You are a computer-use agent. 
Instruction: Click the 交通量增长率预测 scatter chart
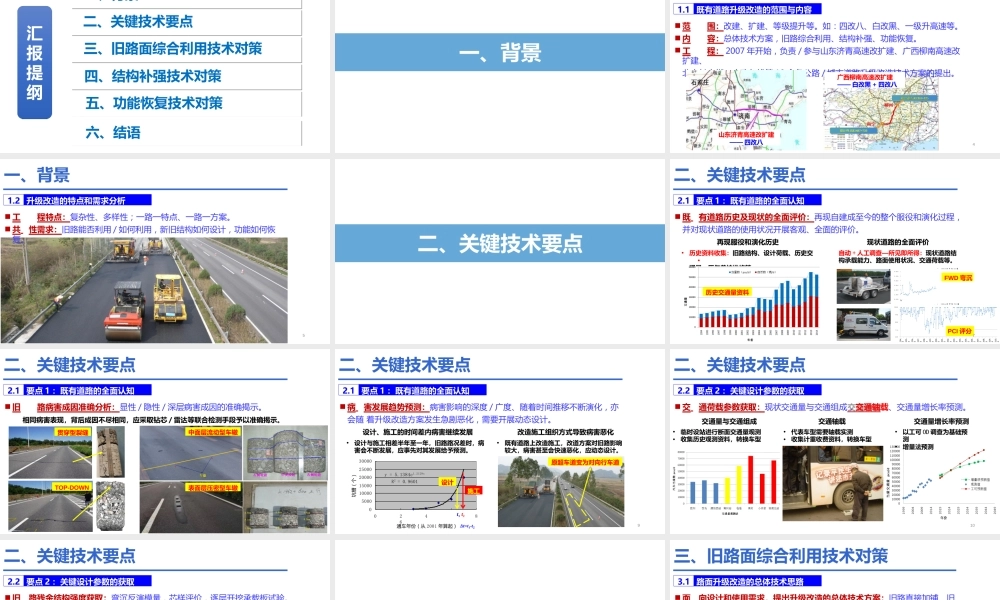(x=941, y=481)
